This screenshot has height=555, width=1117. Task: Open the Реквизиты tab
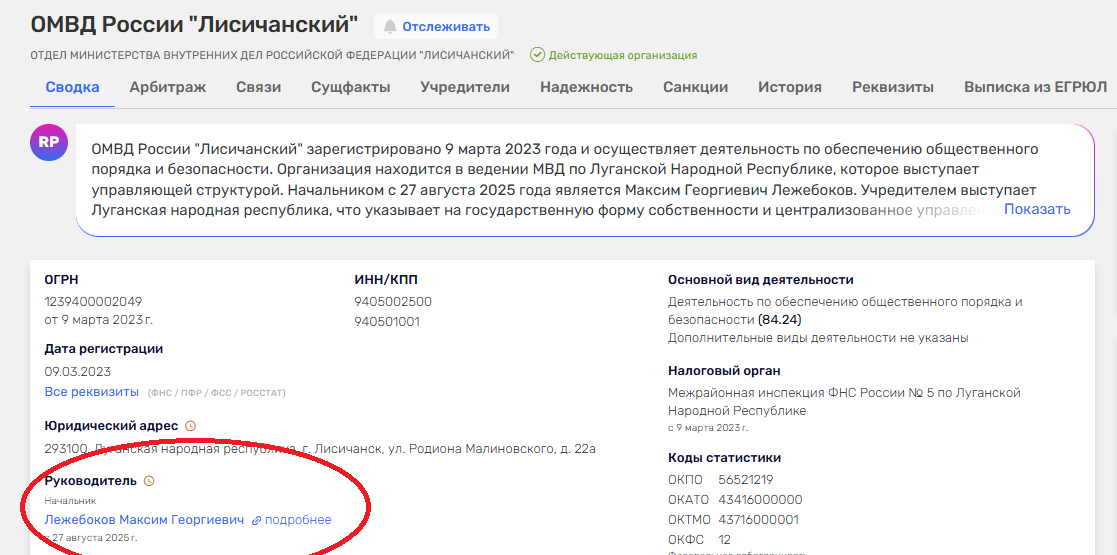892,87
